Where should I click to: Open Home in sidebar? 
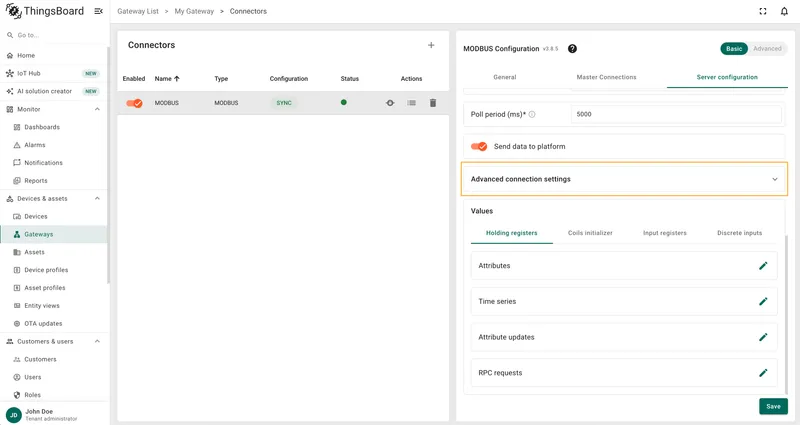coord(54,55)
